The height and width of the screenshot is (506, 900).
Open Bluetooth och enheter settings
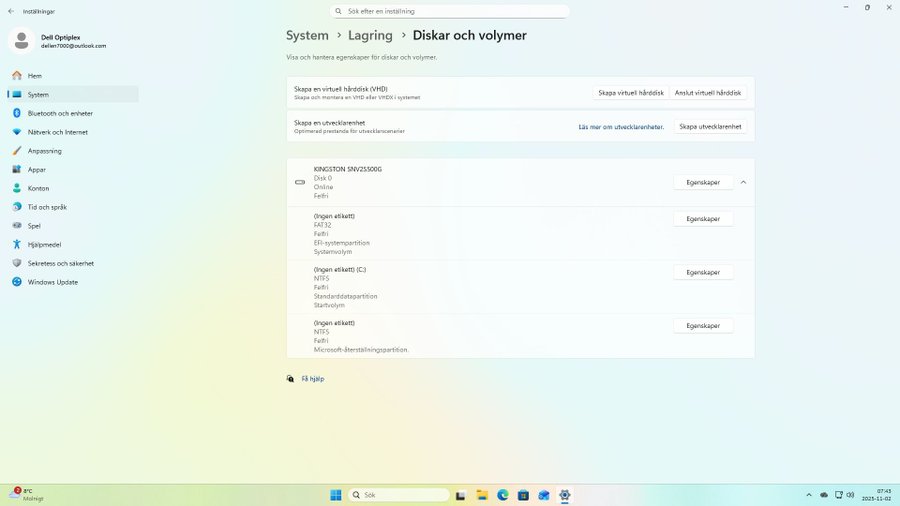(x=60, y=113)
